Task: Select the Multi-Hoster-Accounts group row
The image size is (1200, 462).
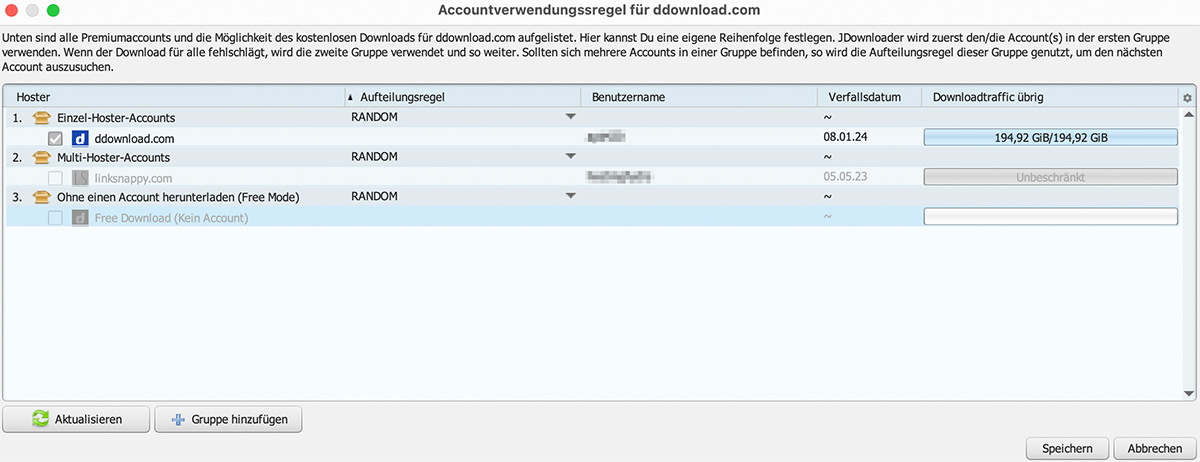Action: [592, 158]
